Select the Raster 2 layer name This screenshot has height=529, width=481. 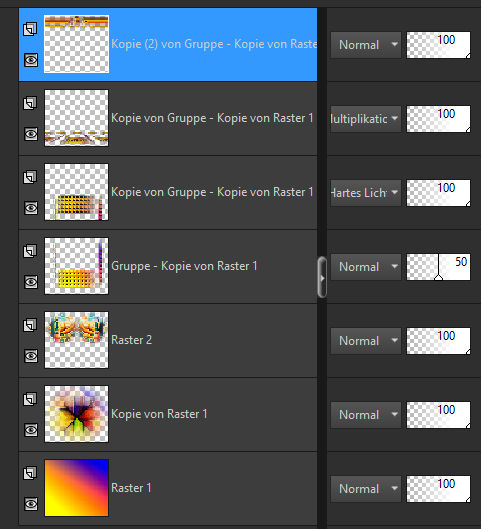(132, 340)
